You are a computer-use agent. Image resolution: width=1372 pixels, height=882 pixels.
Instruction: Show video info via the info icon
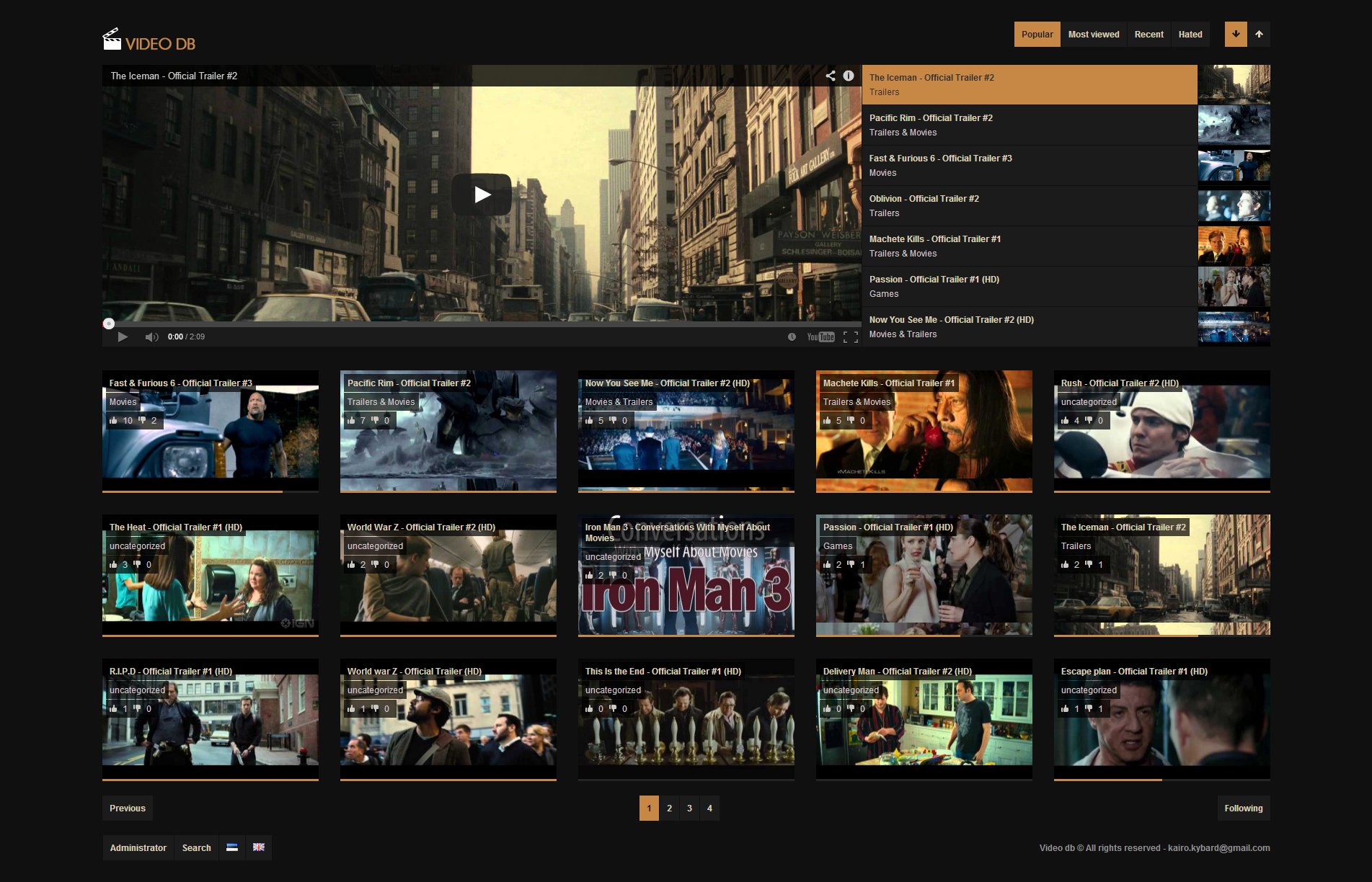click(849, 76)
